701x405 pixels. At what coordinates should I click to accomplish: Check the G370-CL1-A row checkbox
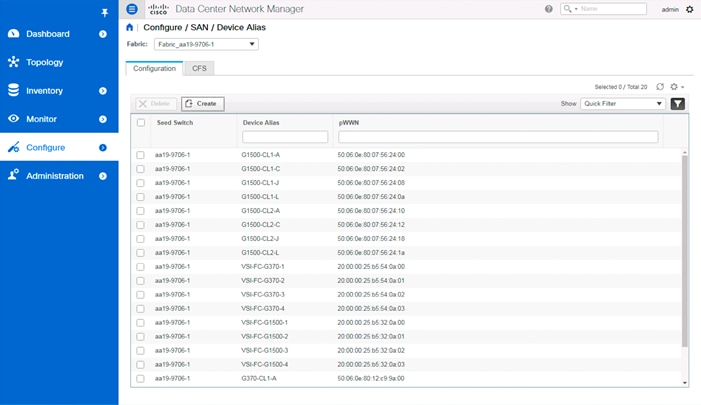pyautogui.click(x=140, y=379)
